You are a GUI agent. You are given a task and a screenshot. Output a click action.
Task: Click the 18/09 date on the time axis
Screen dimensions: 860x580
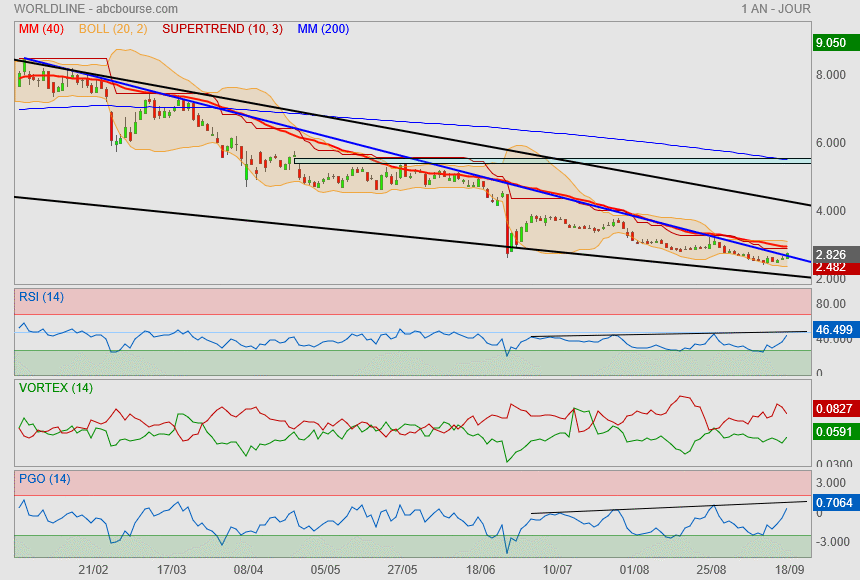click(790, 569)
